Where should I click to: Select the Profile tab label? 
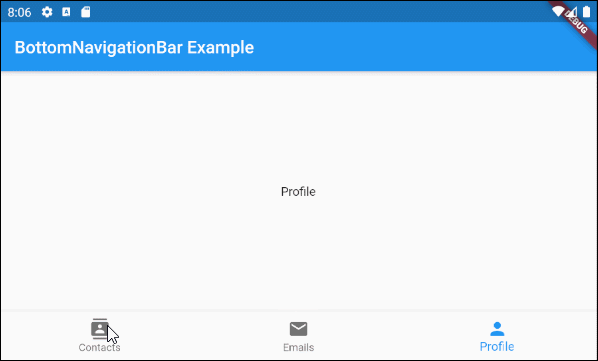coord(497,347)
